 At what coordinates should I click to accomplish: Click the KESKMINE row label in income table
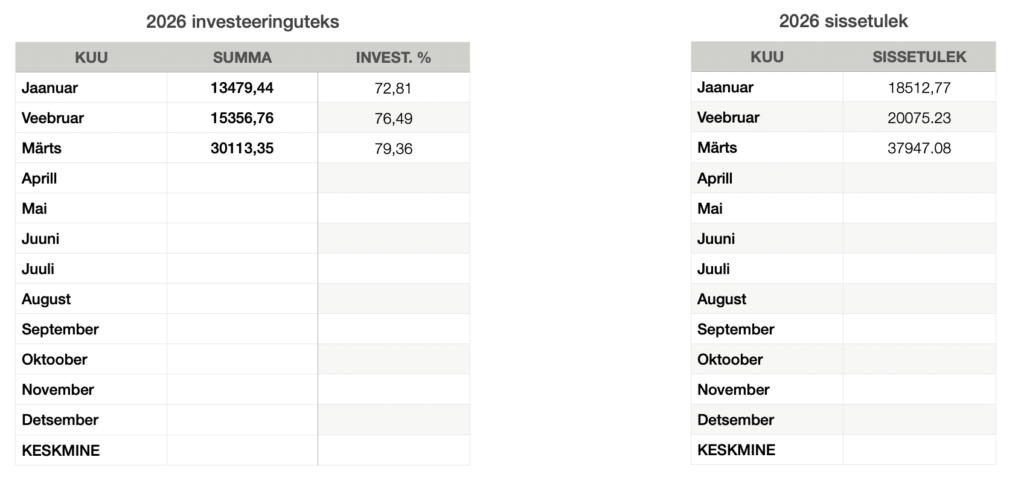click(736, 450)
